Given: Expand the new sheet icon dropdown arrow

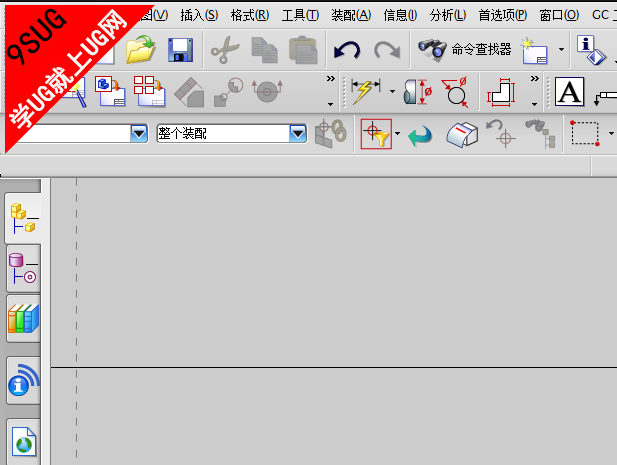Looking at the screenshot, I should (x=561, y=50).
